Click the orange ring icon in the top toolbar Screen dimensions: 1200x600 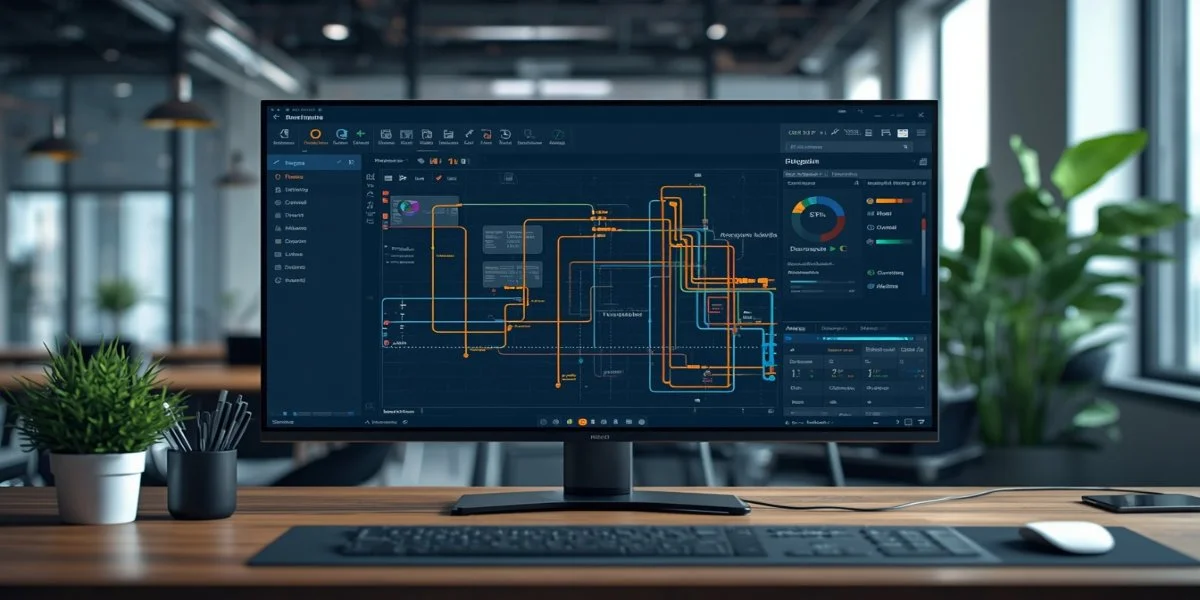pyautogui.click(x=315, y=134)
